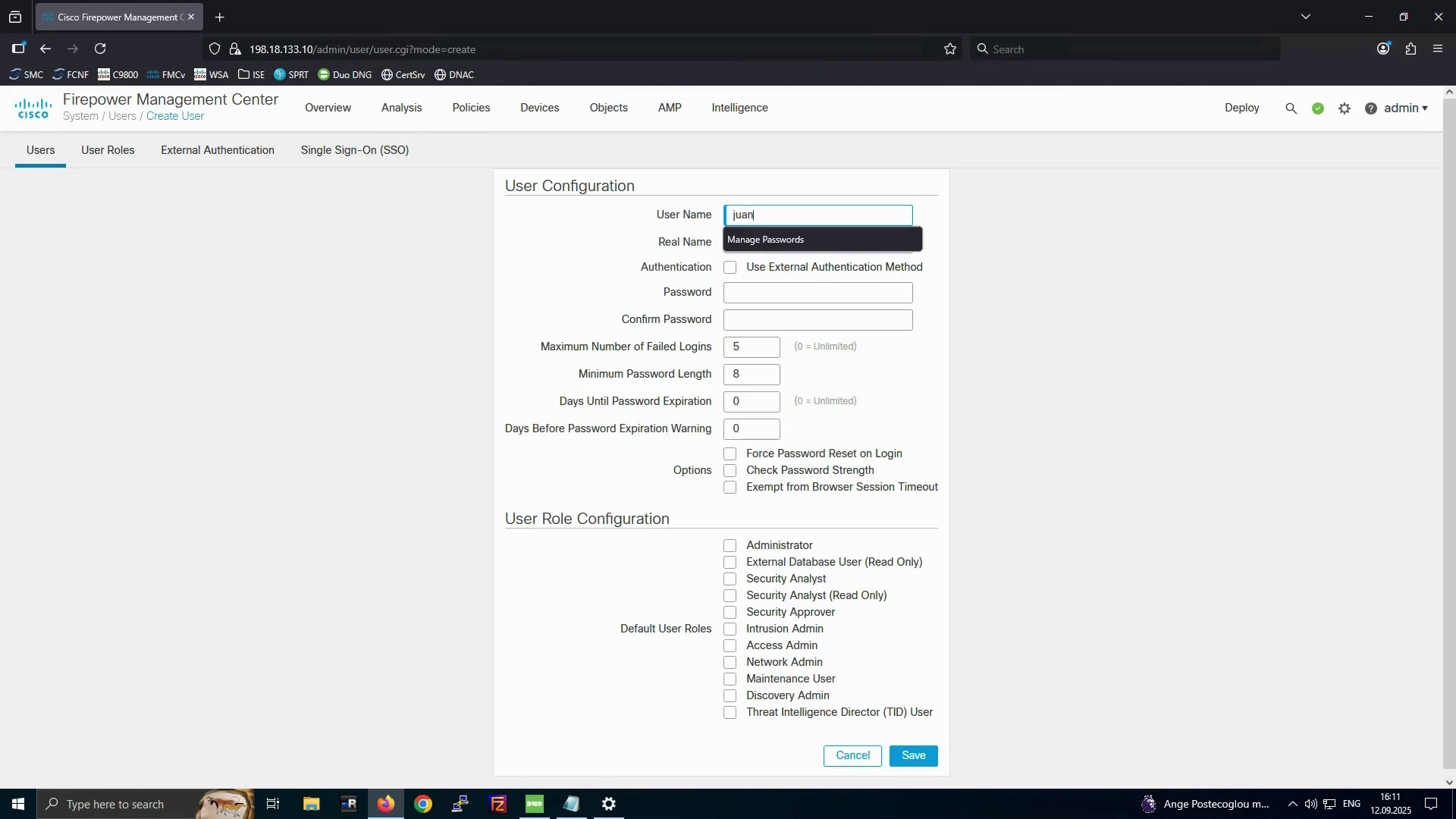
Task: Click the green health status icon
Action: pyautogui.click(x=1318, y=108)
